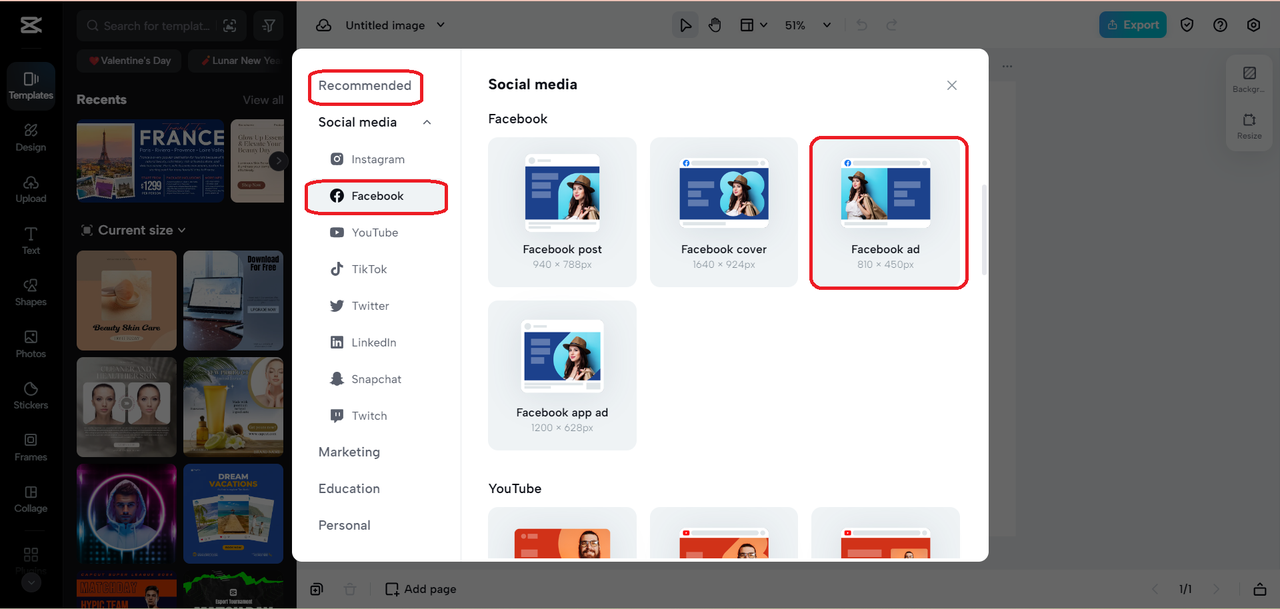Select the Text tool in sidebar
The height and width of the screenshot is (609, 1280).
(x=31, y=241)
